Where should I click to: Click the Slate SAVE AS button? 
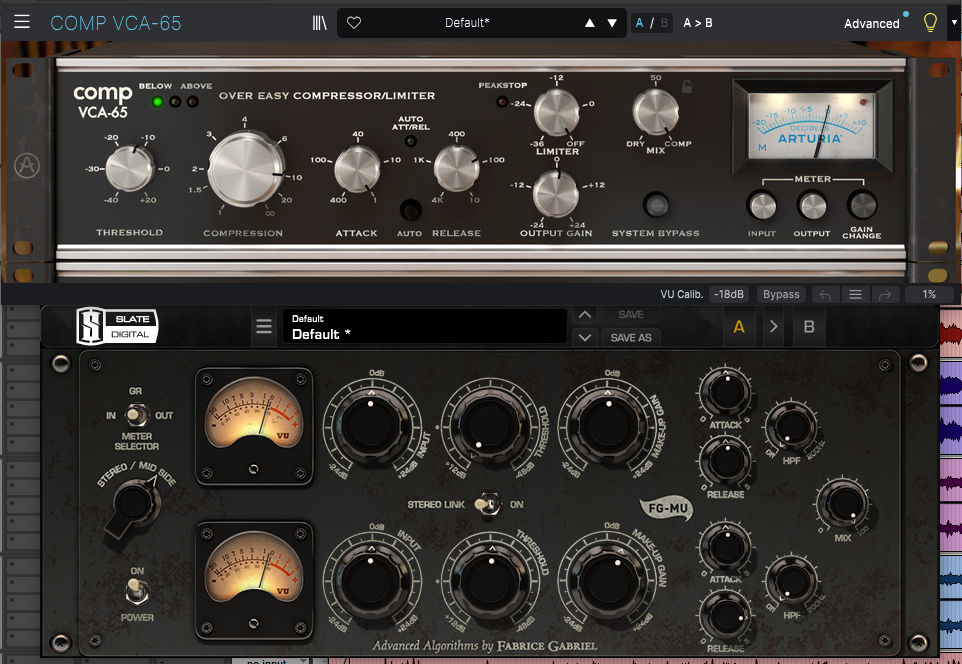(631, 338)
